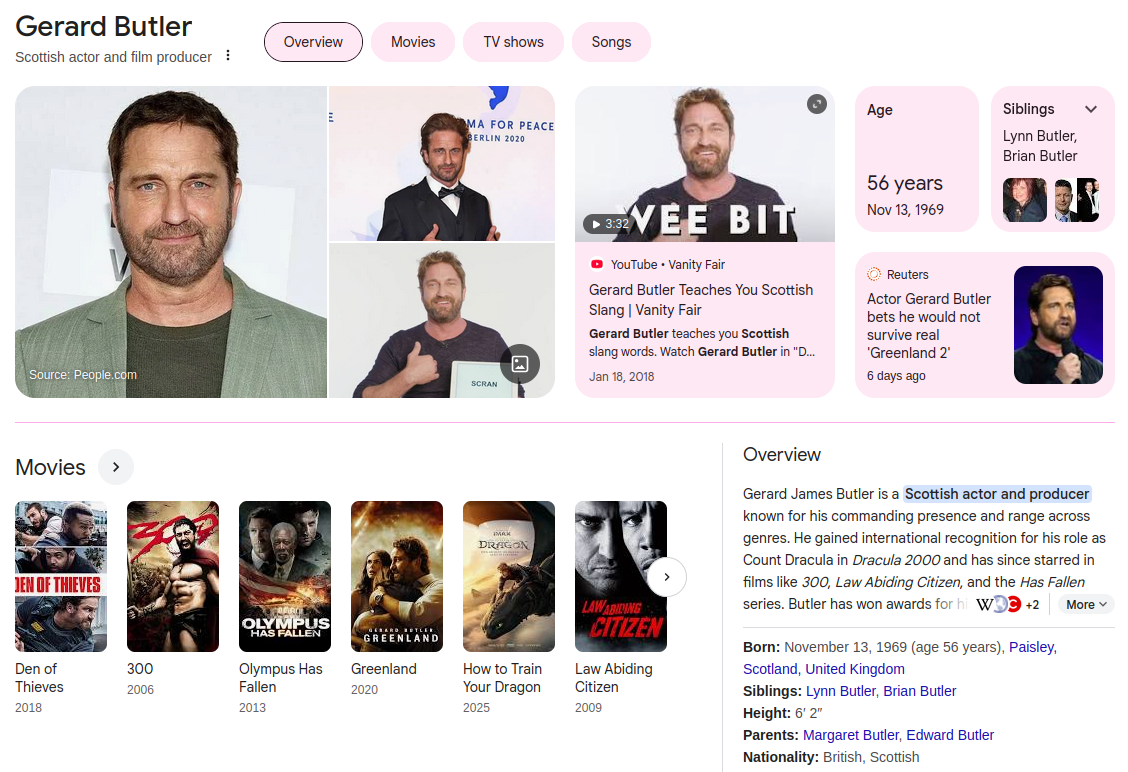Click the '6 days ago' article timestamp
This screenshot has width=1128, height=772.
coord(896,376)
